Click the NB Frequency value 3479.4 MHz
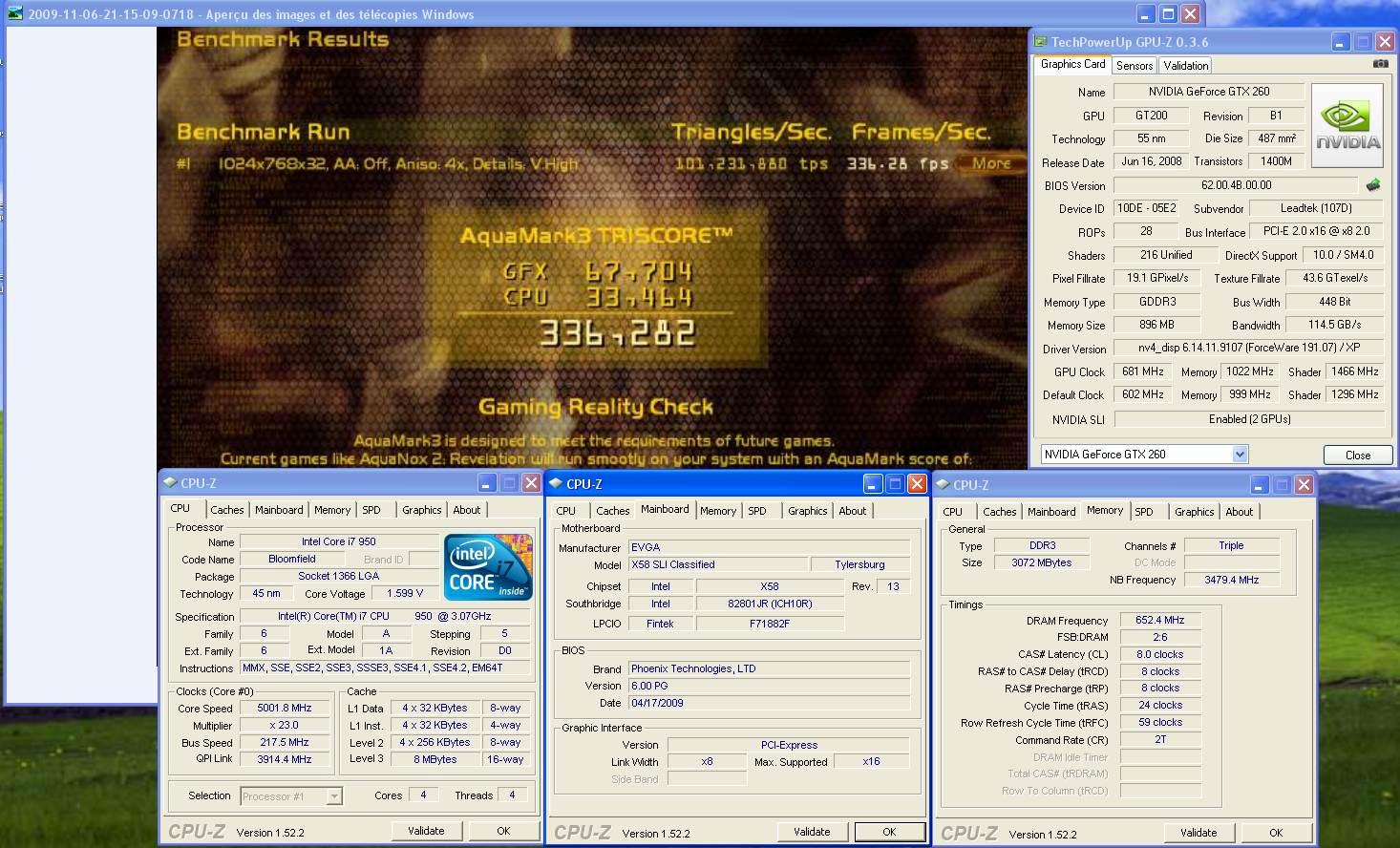 [1231, 580]
